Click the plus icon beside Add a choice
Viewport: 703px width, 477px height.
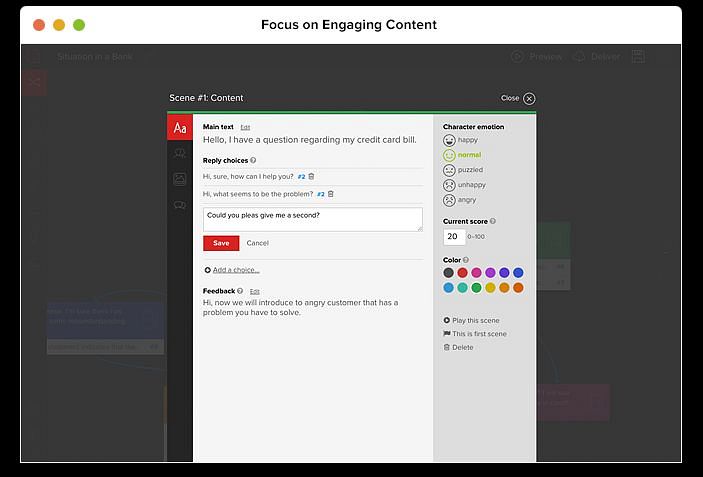click(208, 270)
